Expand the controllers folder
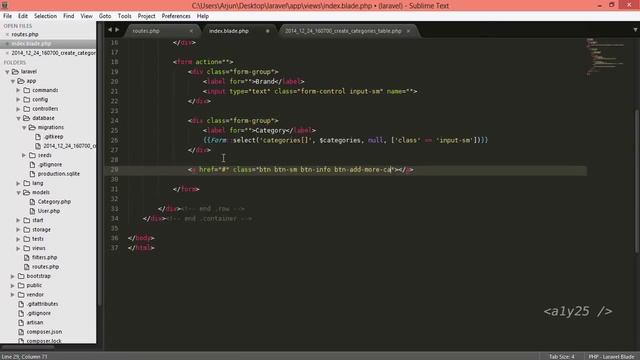 pos(18,109)
